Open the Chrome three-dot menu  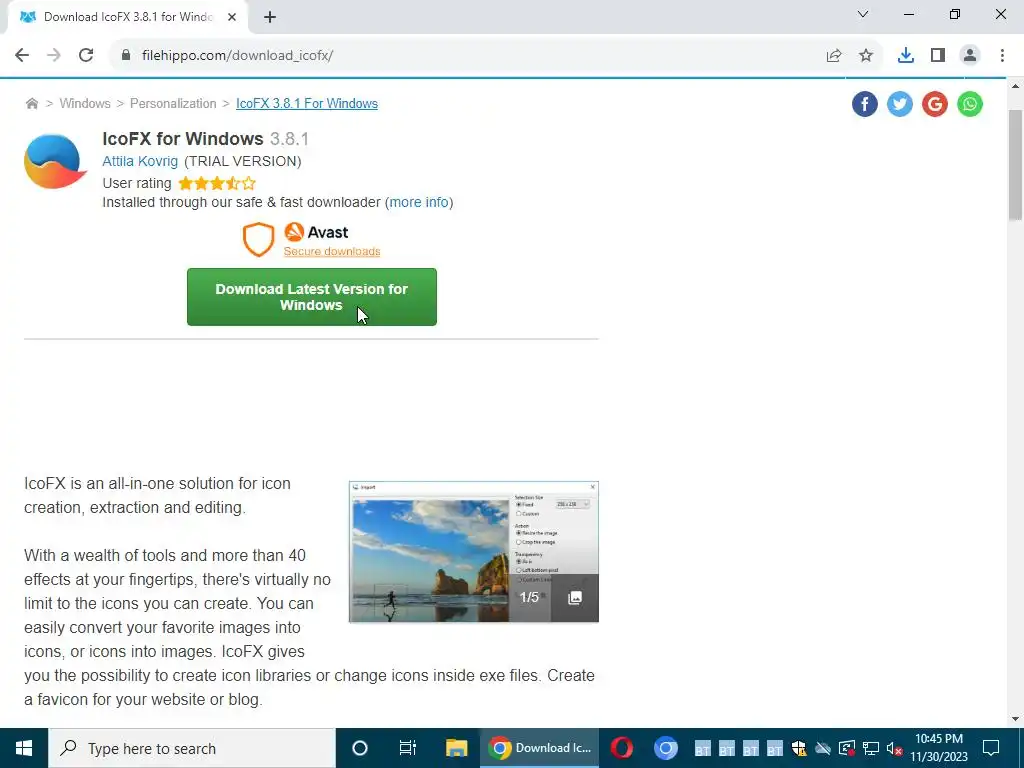point(1002,56)
